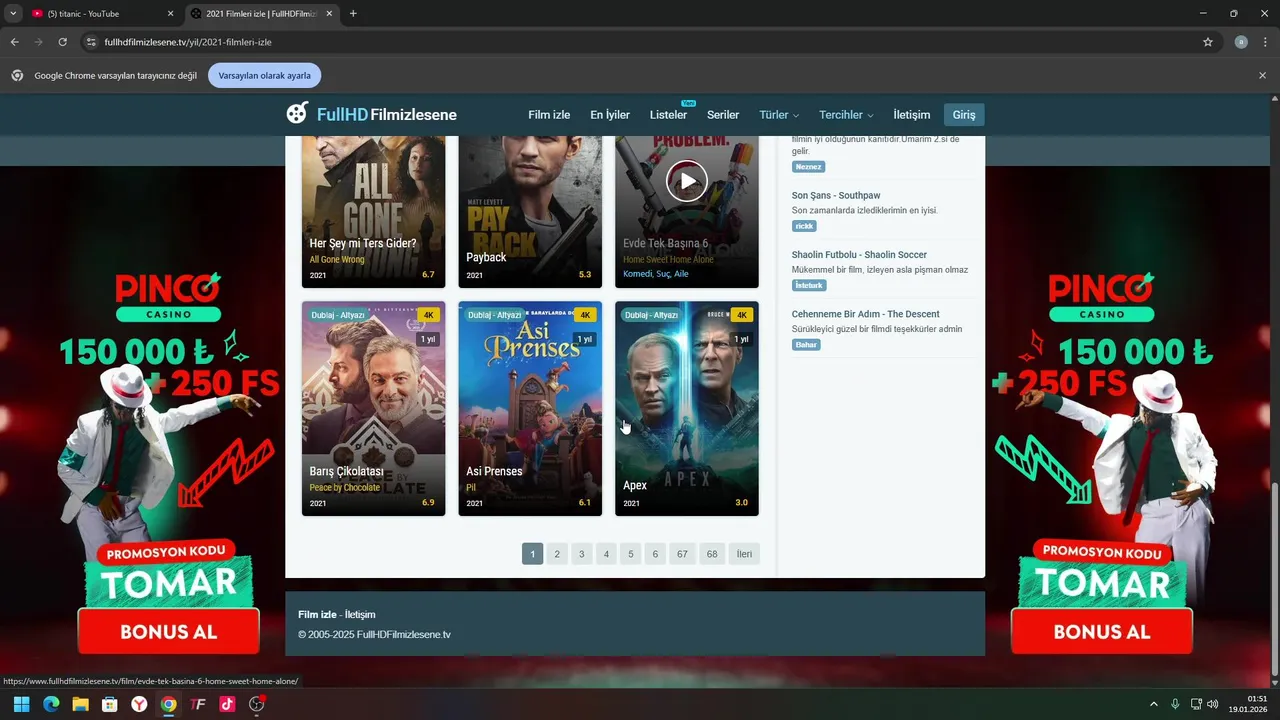This screenshot has width=1280, height=720.
Task: Open Film izle menu item
Action: click(x=549, y=115)
